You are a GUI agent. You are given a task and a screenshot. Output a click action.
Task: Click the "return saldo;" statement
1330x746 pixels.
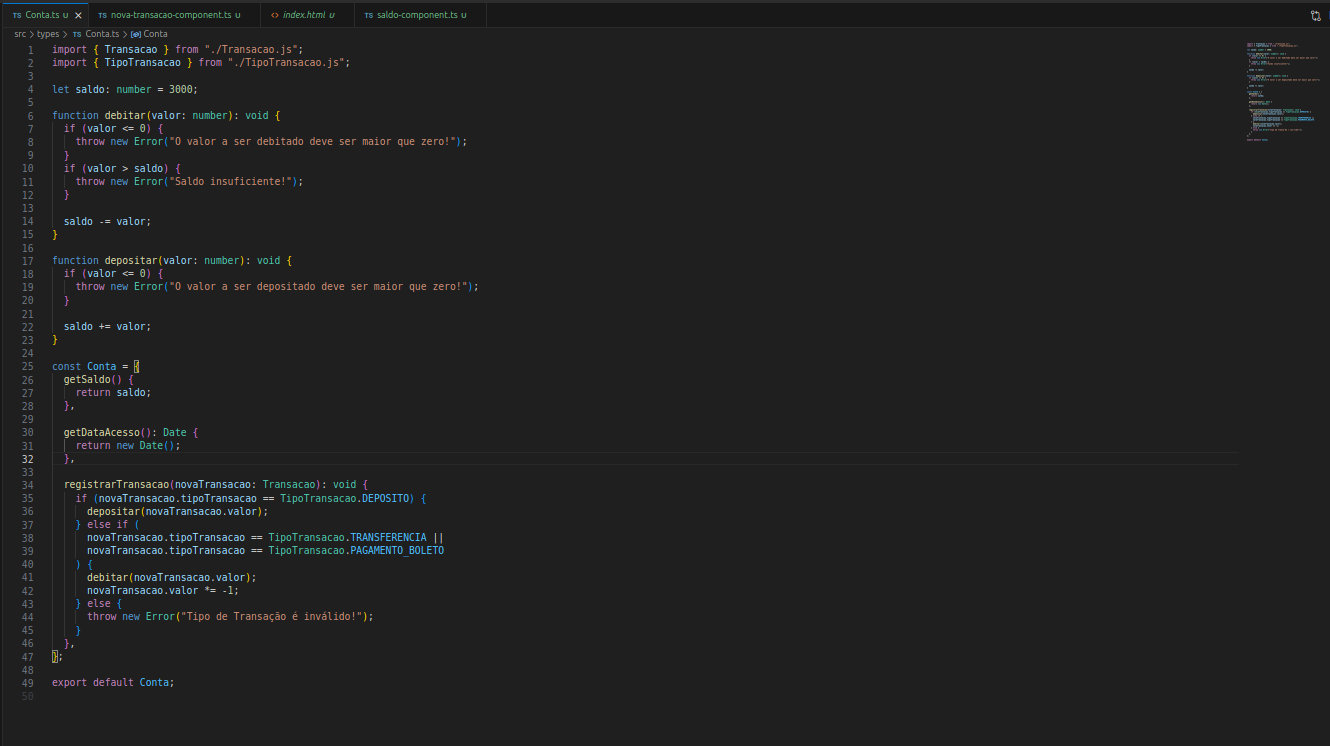113,392
